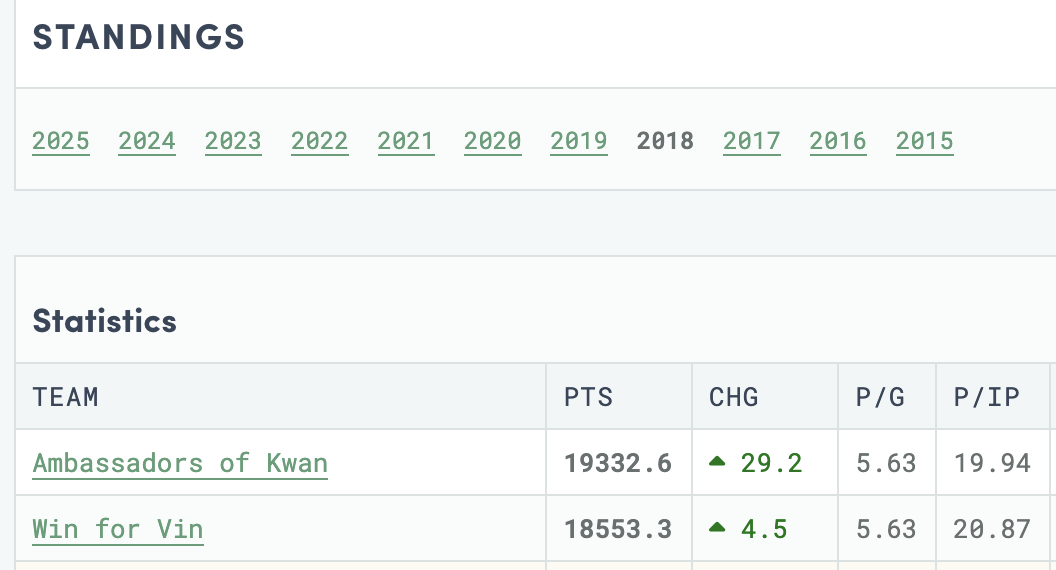Show the 2019 season standings

(x=579, y=141)
